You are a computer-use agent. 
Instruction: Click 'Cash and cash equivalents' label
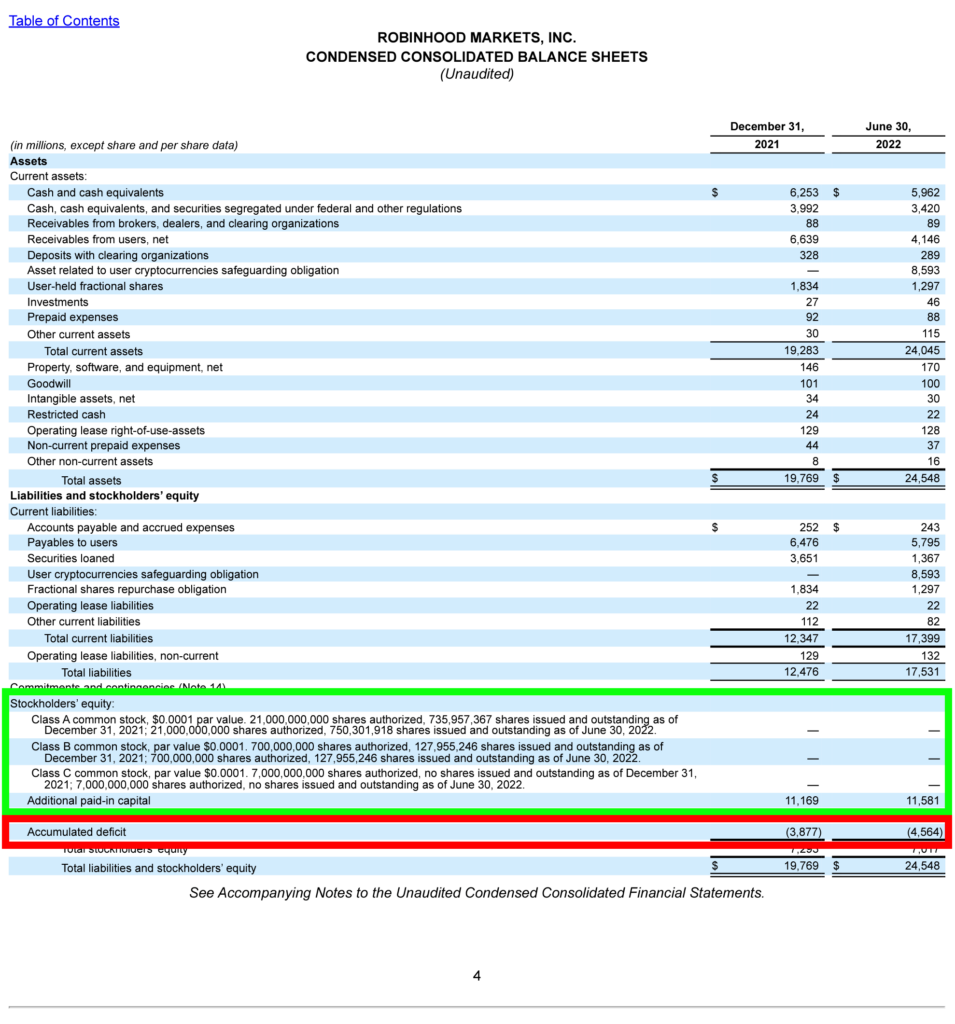click(x=95, y=193)
